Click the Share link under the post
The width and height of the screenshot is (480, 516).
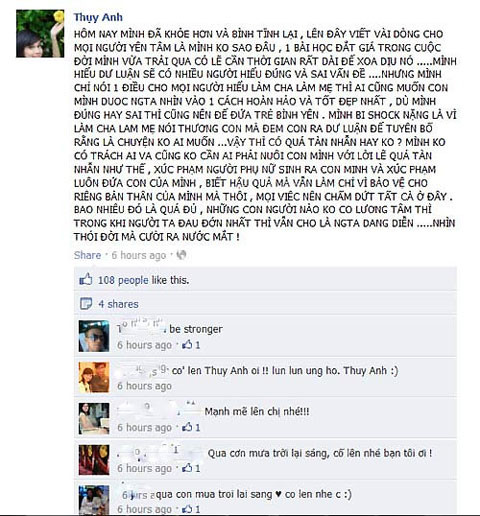[x=87, y=255]
